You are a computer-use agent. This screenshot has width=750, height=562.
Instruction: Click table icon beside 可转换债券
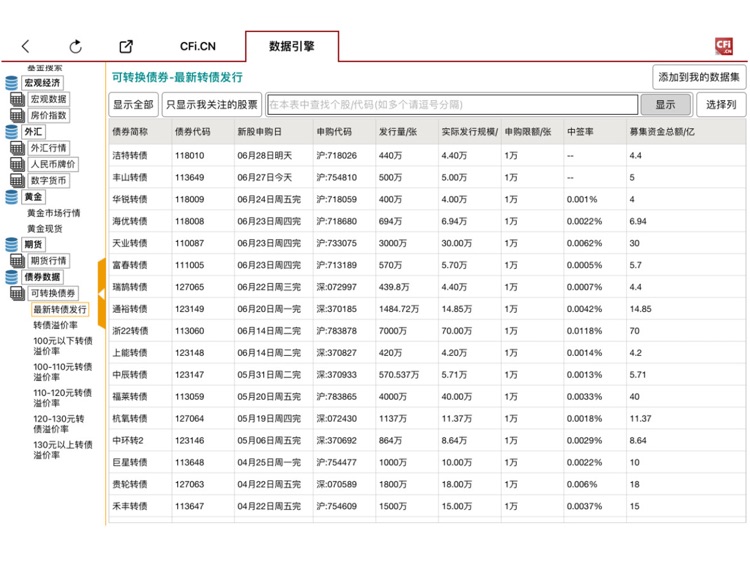(x=17, y=293)
